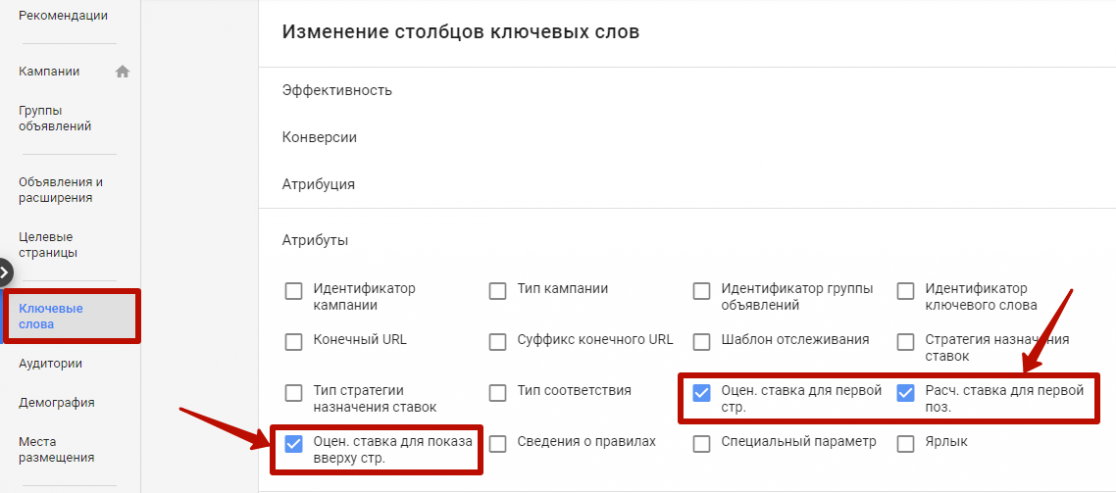
Task: Open Ключевые слова in the sidebar
Action: [x=51, y=317]
